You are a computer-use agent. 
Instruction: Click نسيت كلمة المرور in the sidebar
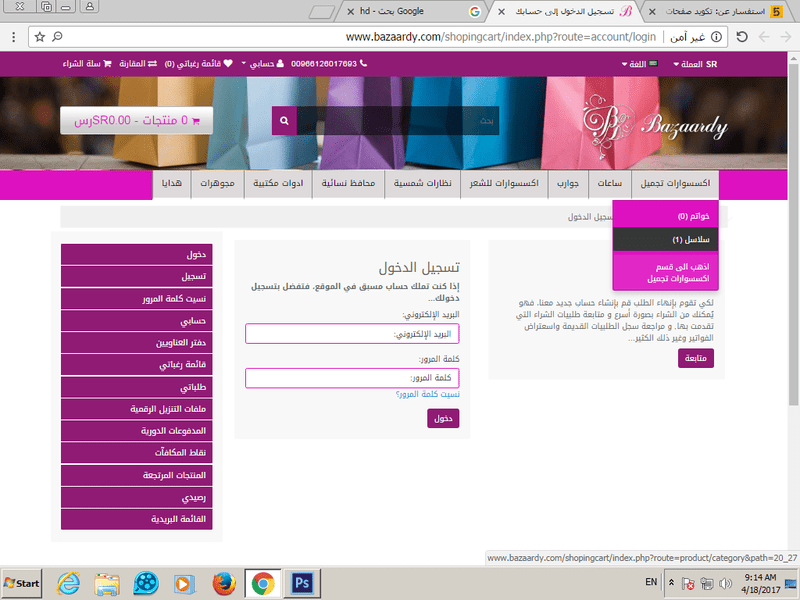click(137, 298)
